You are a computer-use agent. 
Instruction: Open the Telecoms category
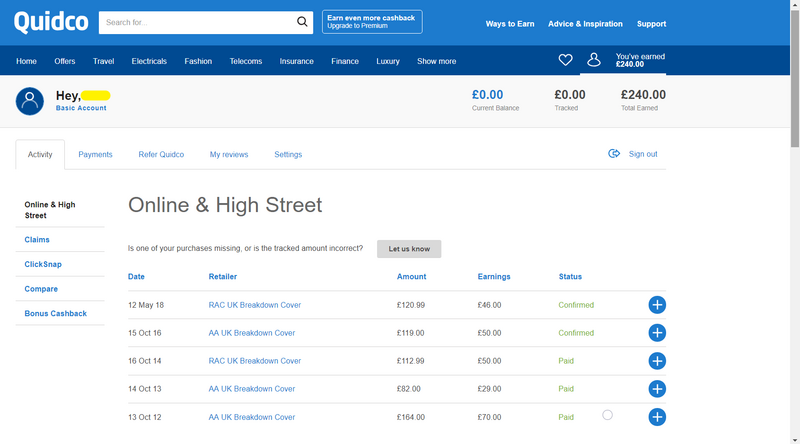[245, 61]
